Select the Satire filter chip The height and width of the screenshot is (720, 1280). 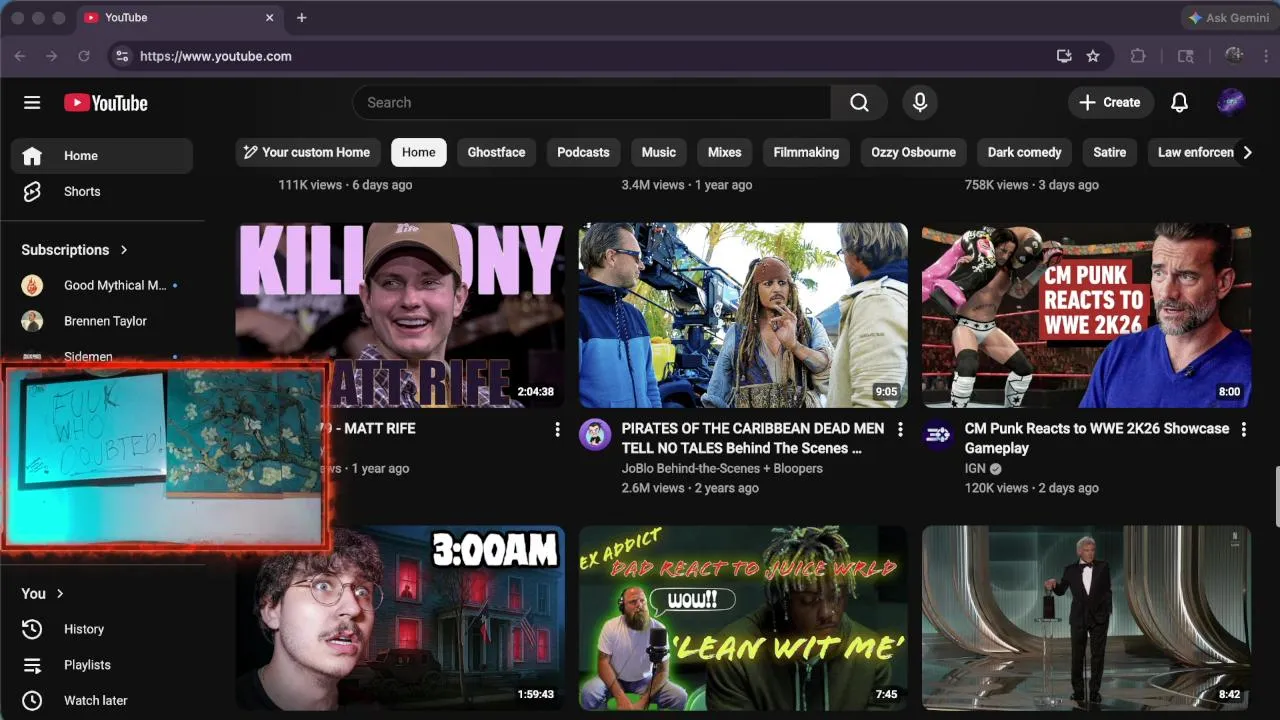(x=1110, y=152)
